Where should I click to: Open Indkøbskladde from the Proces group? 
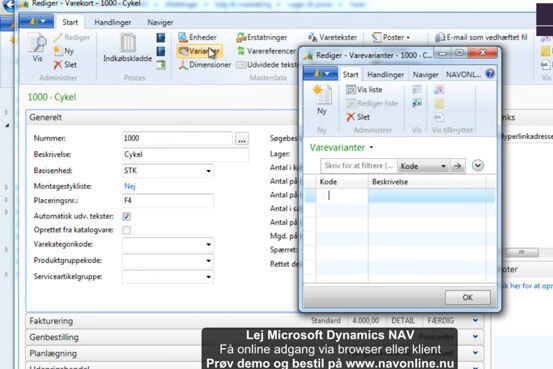[x=128, y=48]
